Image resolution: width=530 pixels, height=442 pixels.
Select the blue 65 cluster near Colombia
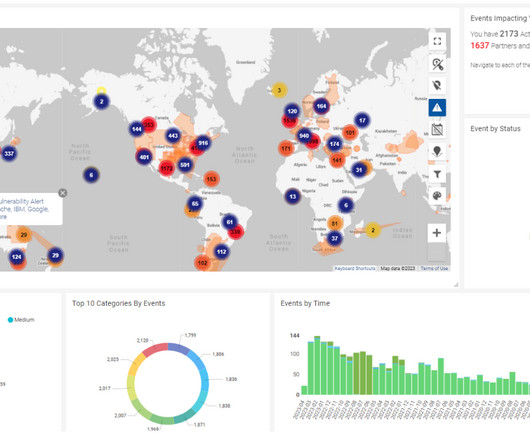click(195, 203)
